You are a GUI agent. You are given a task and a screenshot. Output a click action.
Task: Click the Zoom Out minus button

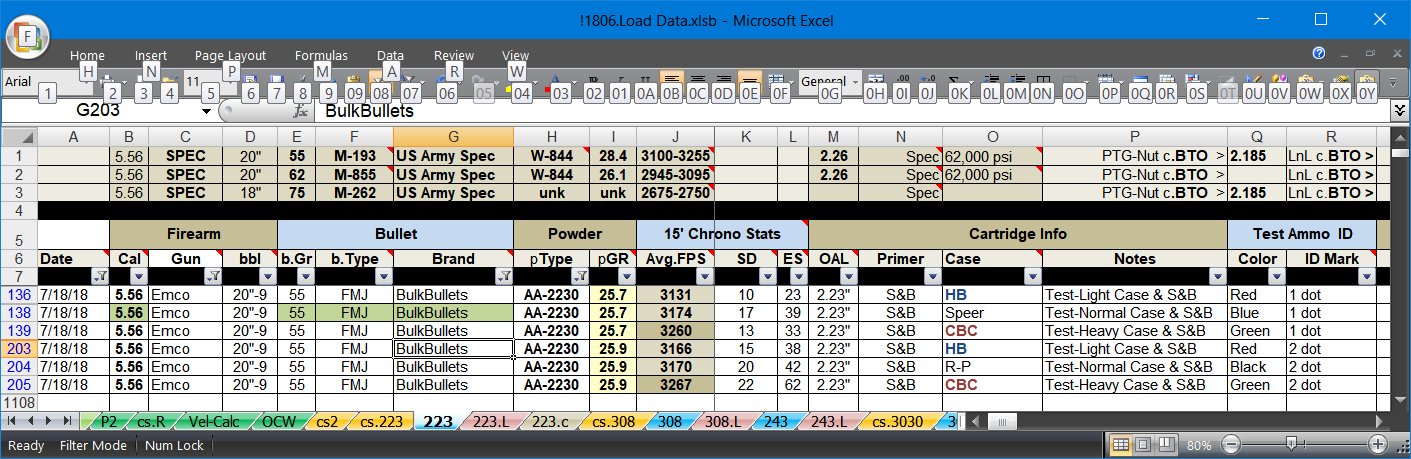click(x=1232, y=444)
